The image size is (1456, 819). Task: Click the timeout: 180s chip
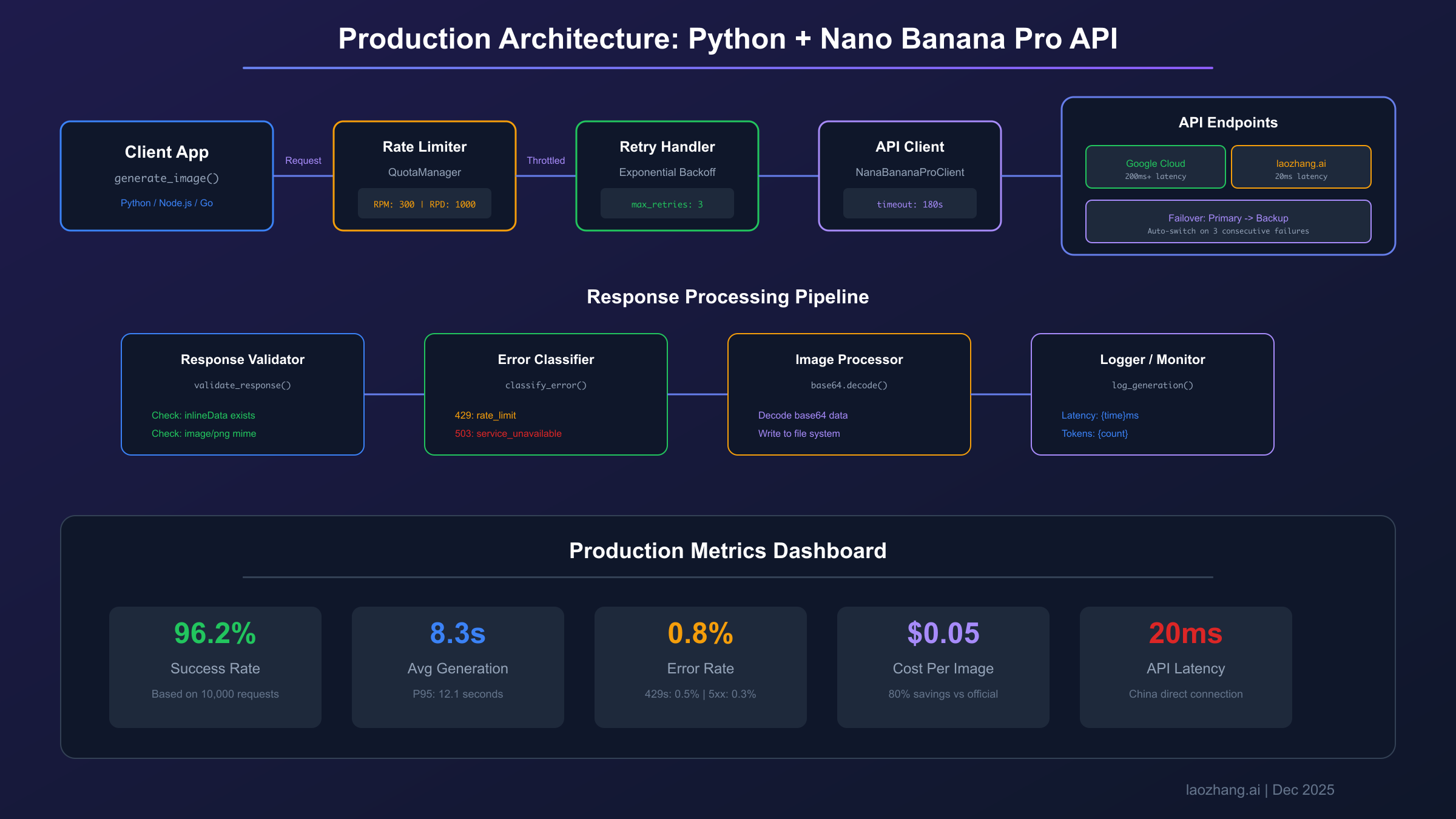(910, 204)
